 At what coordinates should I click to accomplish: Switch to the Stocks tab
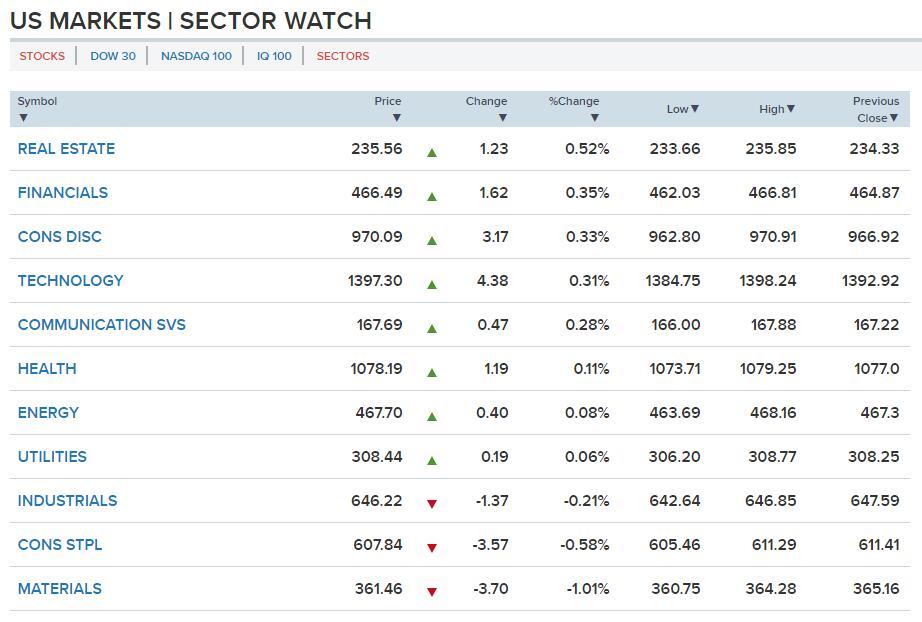point(42,56)
